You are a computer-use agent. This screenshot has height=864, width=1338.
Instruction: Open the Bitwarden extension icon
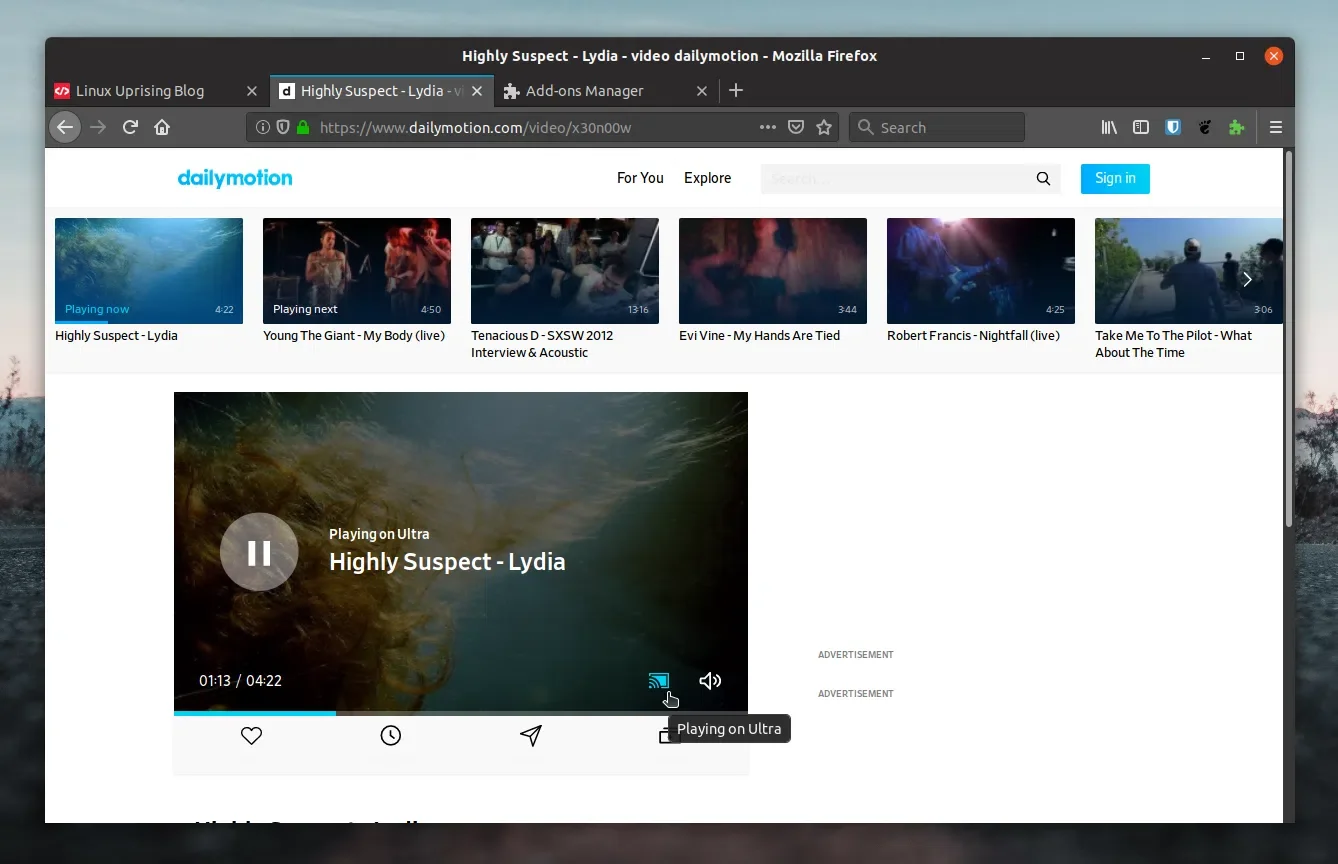click(x=1174, y=128)
